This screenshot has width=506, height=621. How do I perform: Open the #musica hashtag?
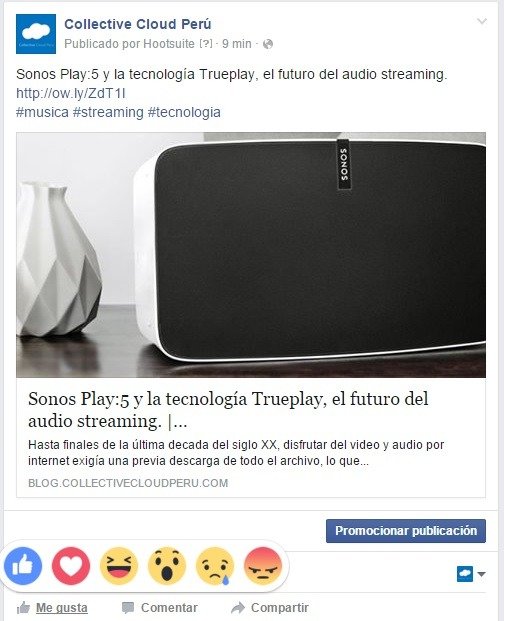[x=42, y=112]
